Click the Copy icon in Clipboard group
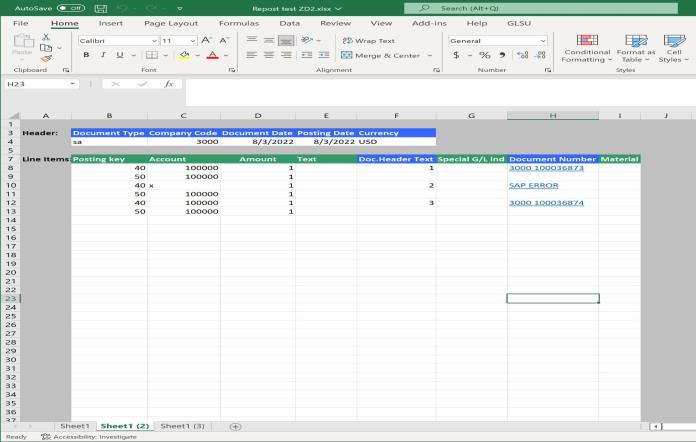The image size is (696, 442). (x=46, y=48)
